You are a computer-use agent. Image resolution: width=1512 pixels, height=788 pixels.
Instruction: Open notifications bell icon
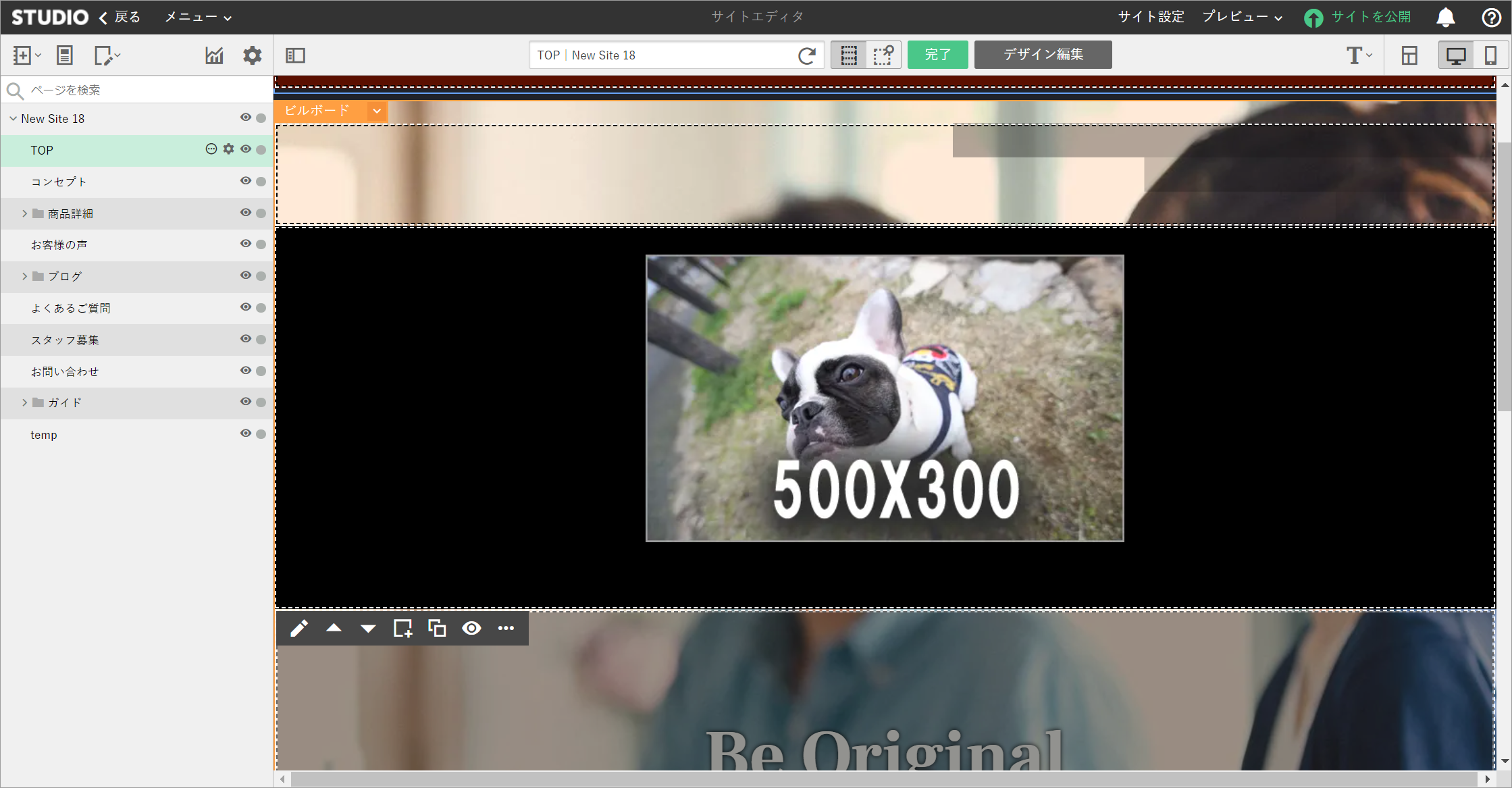[x=1445, y=18]
